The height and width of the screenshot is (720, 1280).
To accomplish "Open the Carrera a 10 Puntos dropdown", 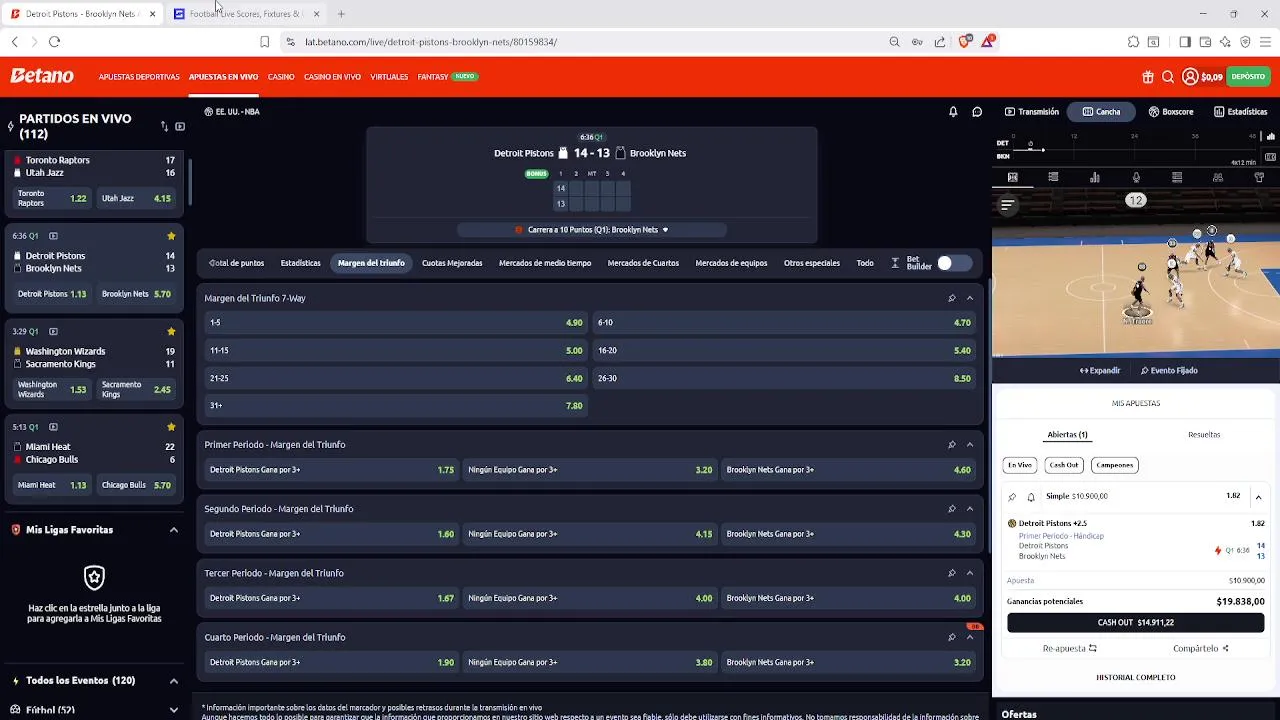I will 592,230.
